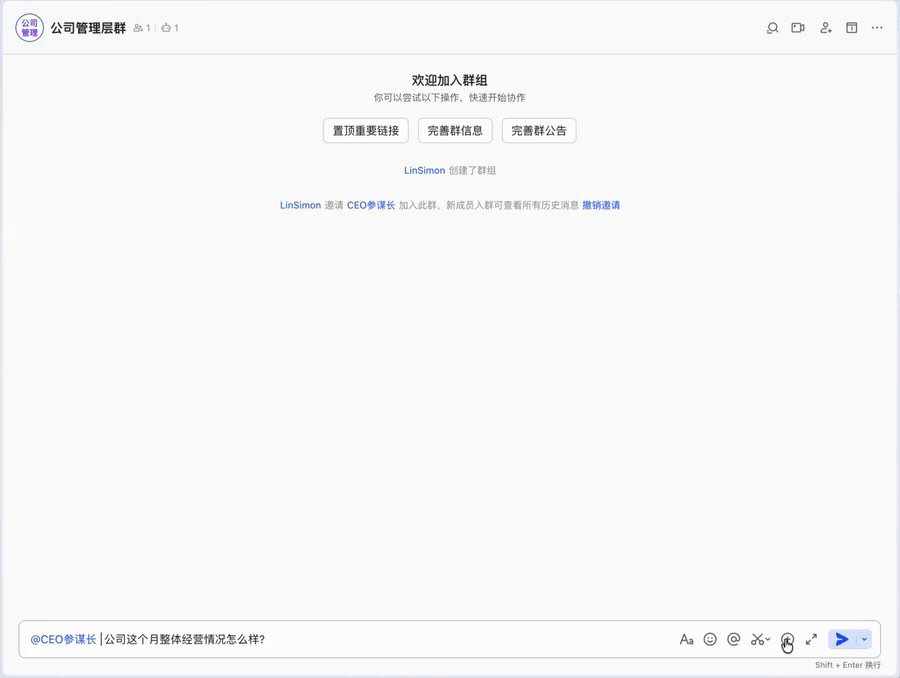Open the CEO参谋长 profile link
This screenshot has height=678, width=900.
coord(371,205)
